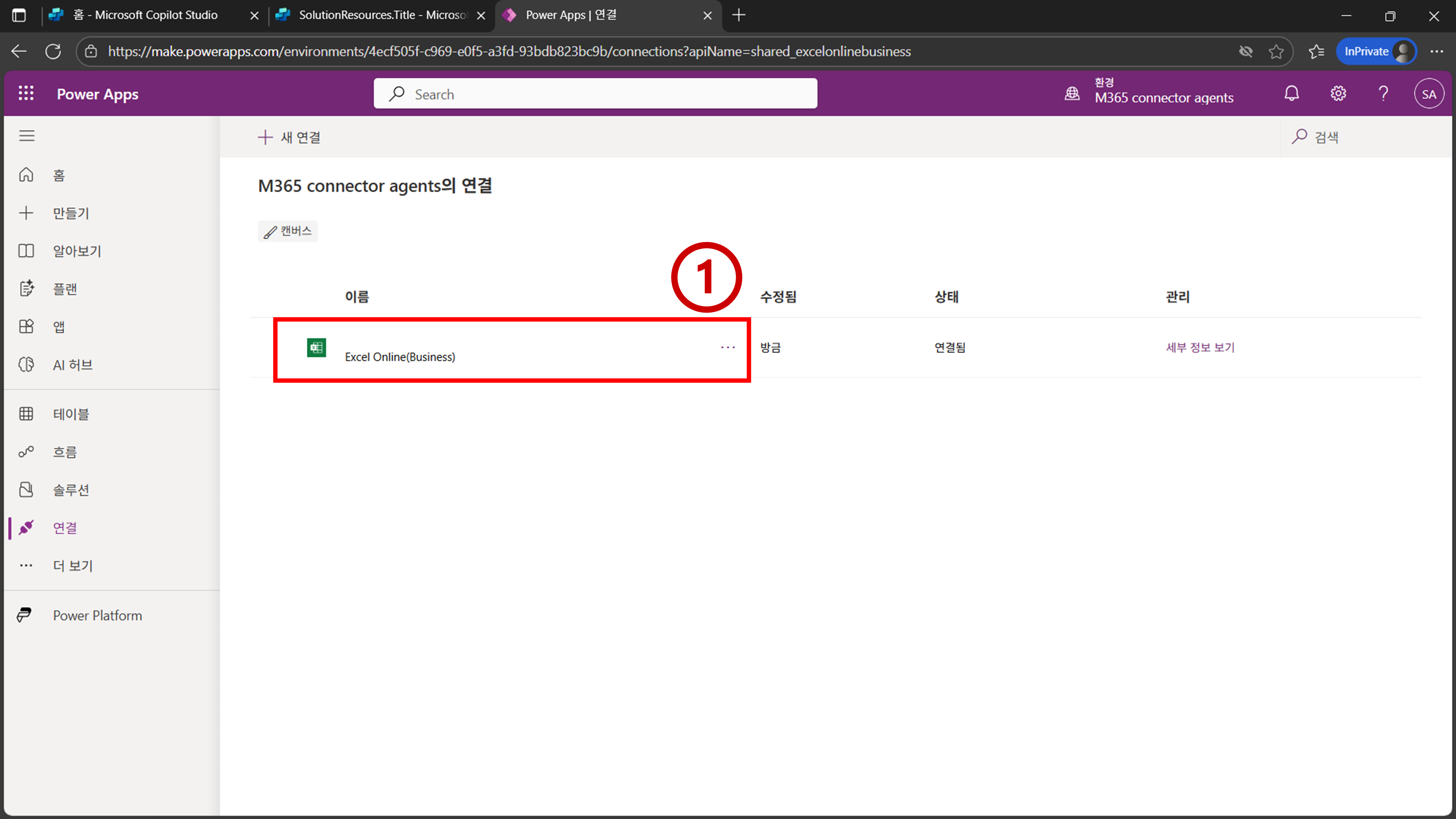The height and width of the screenshot is (819, 1456).
Task: Click the top Search box
Action: click(595, 94)
